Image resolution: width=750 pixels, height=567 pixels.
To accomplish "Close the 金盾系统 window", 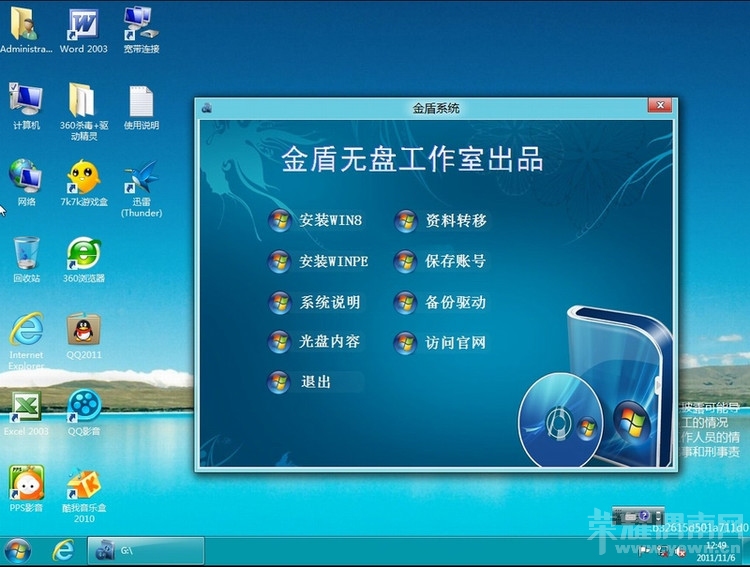I will [659, 106].
